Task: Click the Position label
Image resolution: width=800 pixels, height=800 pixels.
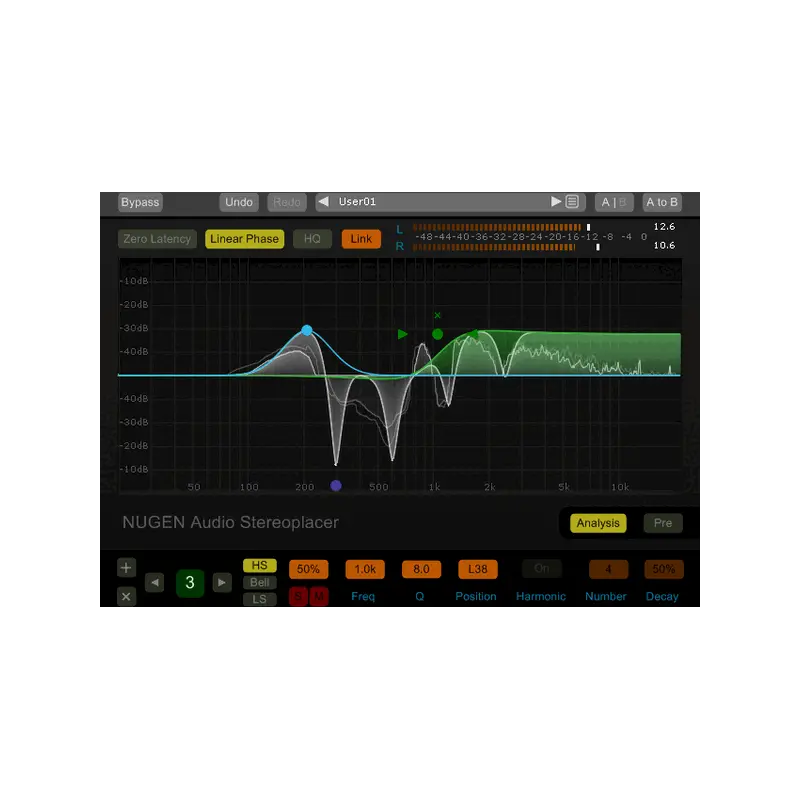Action: pyautogui.click(x=476, y=596)
